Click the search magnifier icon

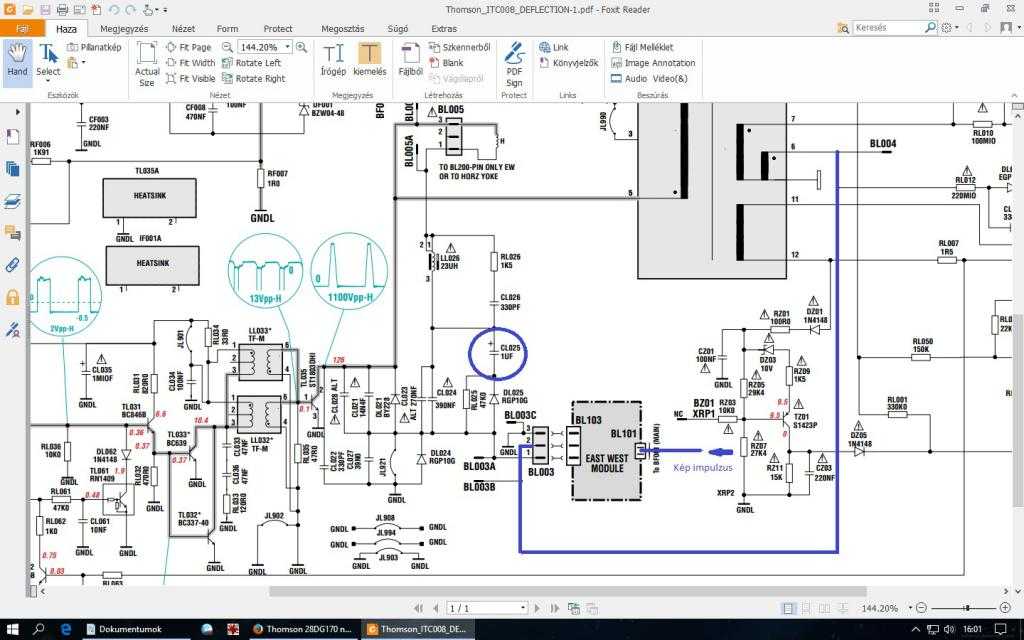[x=930, y=27]
